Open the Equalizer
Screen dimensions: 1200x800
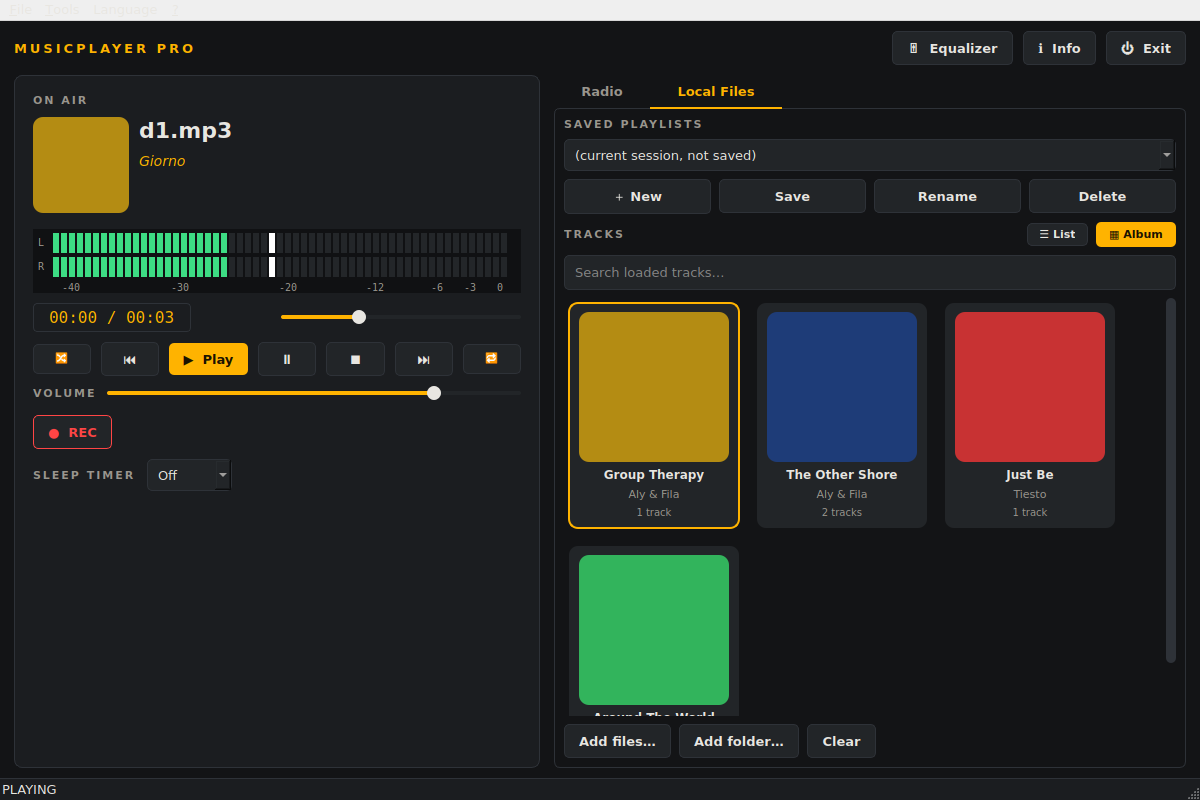pos(952,48)
